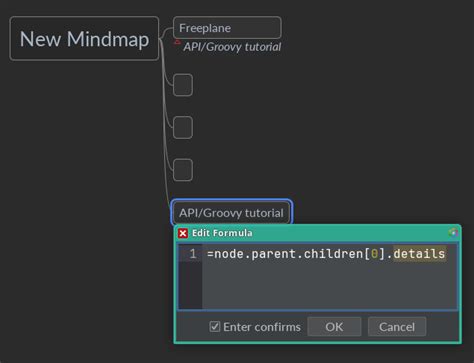
Task: Select the Freeplane node
Action: tap(227, 28)
